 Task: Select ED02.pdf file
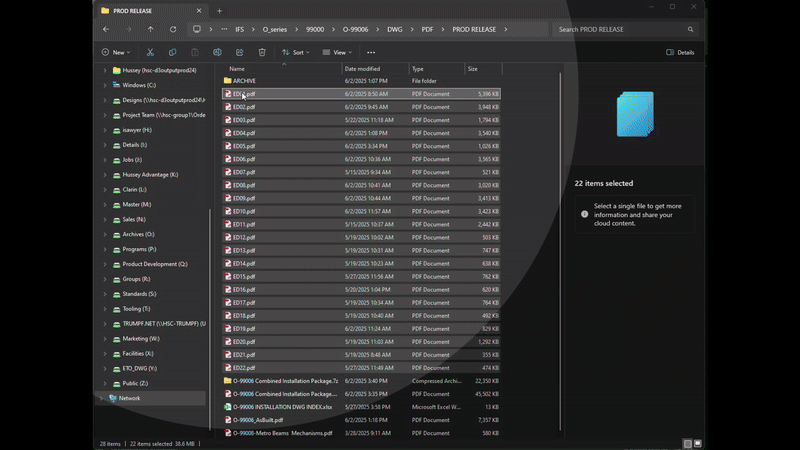(x=361, y=107)
